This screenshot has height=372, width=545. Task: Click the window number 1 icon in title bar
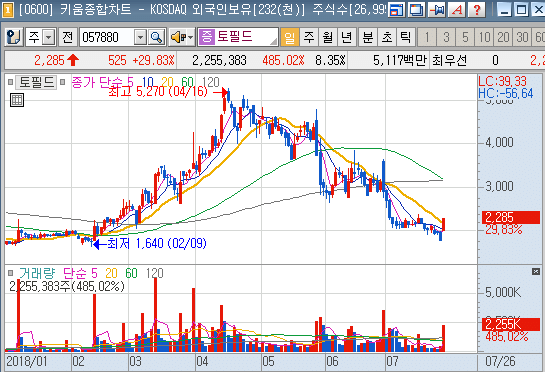click(x=7, y=10)
